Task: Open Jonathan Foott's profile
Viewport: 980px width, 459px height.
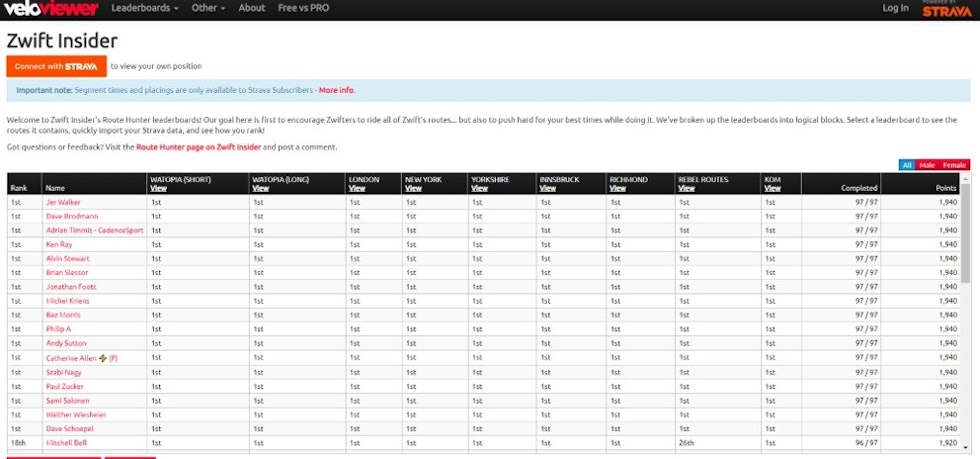Action: pos(71,286)
